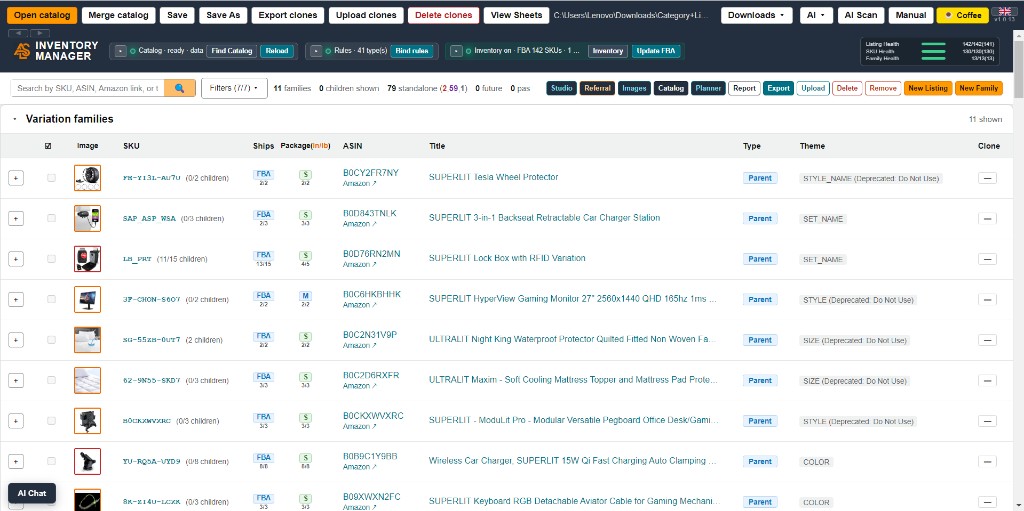This screenshot has height=511, width=1024.
Task: Expand the HyperView Gaming Monitor family
Action: click(x=16, y=299)
